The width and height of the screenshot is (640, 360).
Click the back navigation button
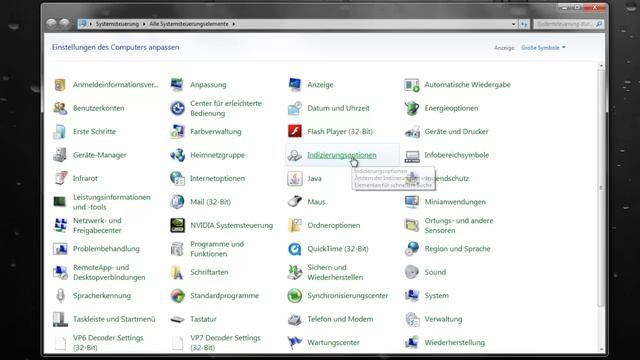point(51,23)
